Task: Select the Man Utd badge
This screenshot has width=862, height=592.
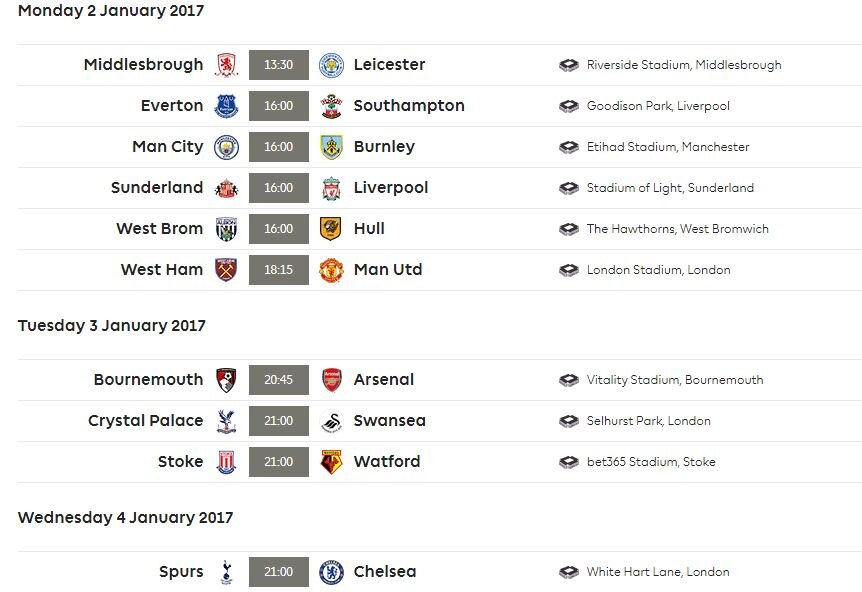Action: click(x=331, y=270)
